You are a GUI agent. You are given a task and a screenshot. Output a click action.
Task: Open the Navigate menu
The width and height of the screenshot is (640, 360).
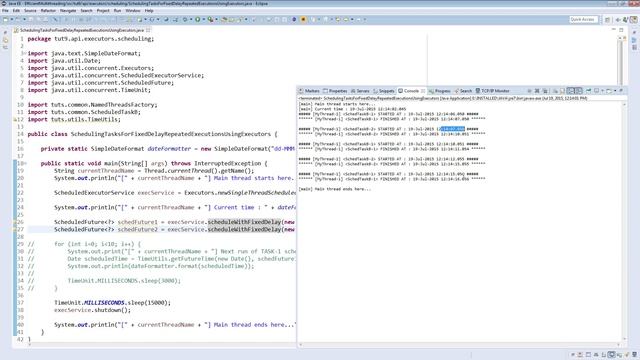pos(68,11)
